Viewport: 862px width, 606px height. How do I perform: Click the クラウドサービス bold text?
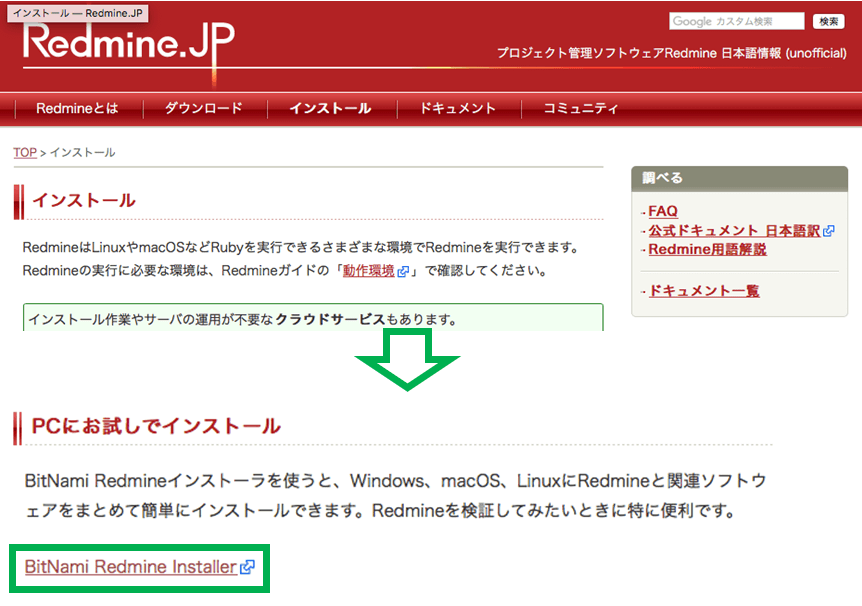330,319
